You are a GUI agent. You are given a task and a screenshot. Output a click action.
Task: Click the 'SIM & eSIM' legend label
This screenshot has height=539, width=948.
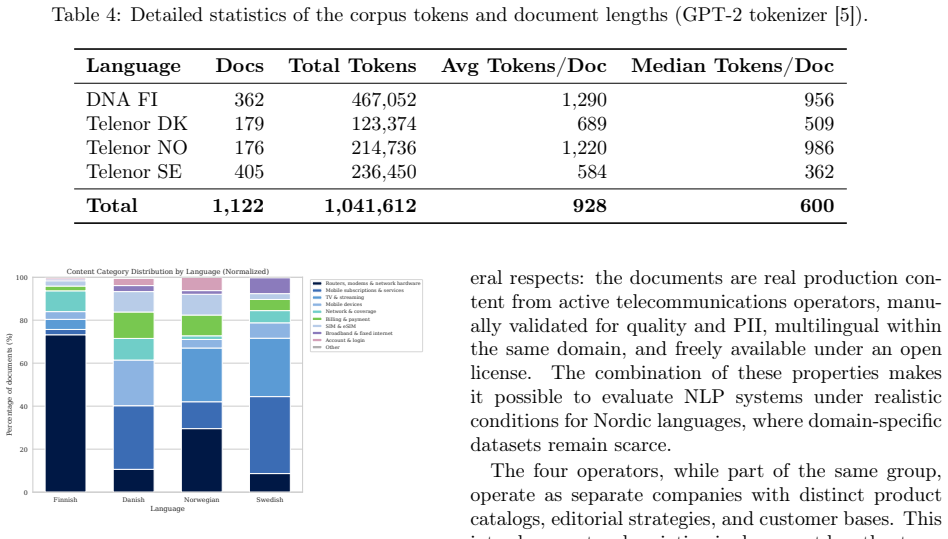(340, 326)
